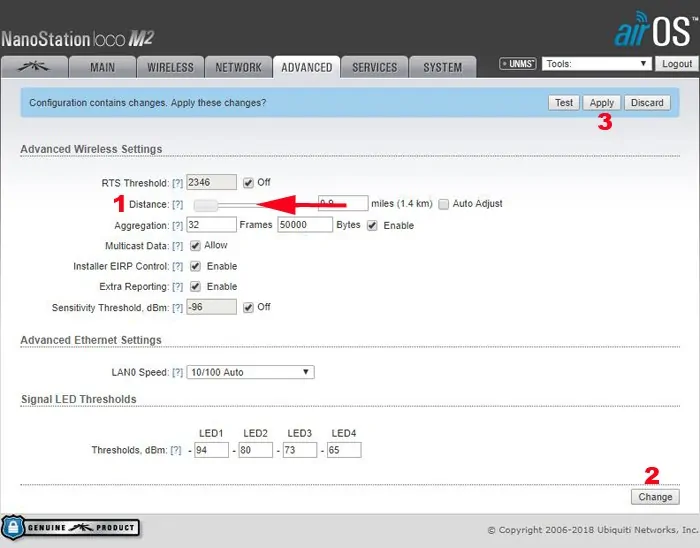Image resolution: width=700 pixels, height=548 pixels.
Task: Click the Distance miles input field
Action: point(343,203)
